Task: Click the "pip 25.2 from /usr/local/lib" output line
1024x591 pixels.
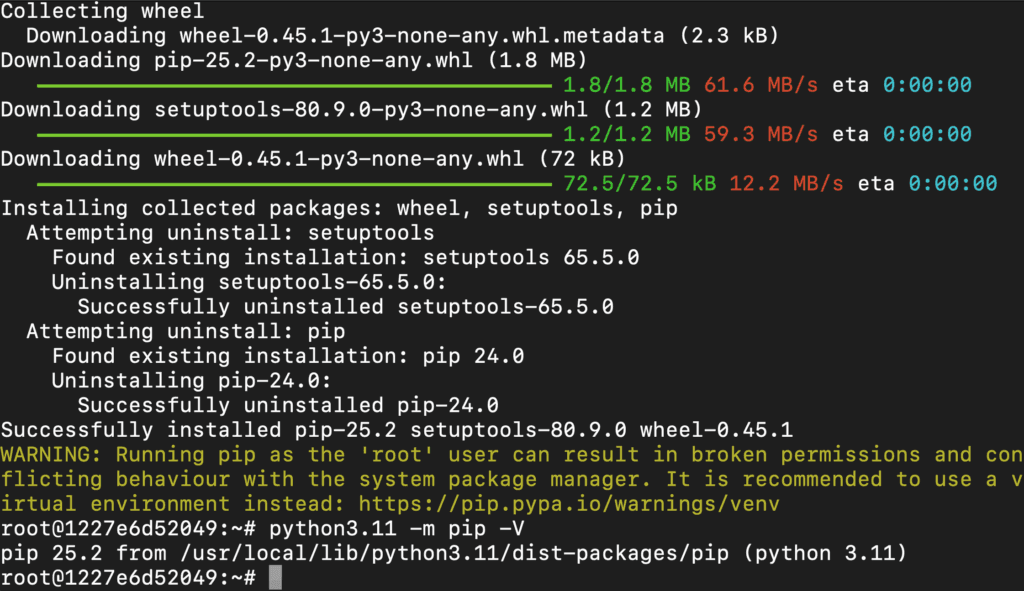Action: [454, 552]
